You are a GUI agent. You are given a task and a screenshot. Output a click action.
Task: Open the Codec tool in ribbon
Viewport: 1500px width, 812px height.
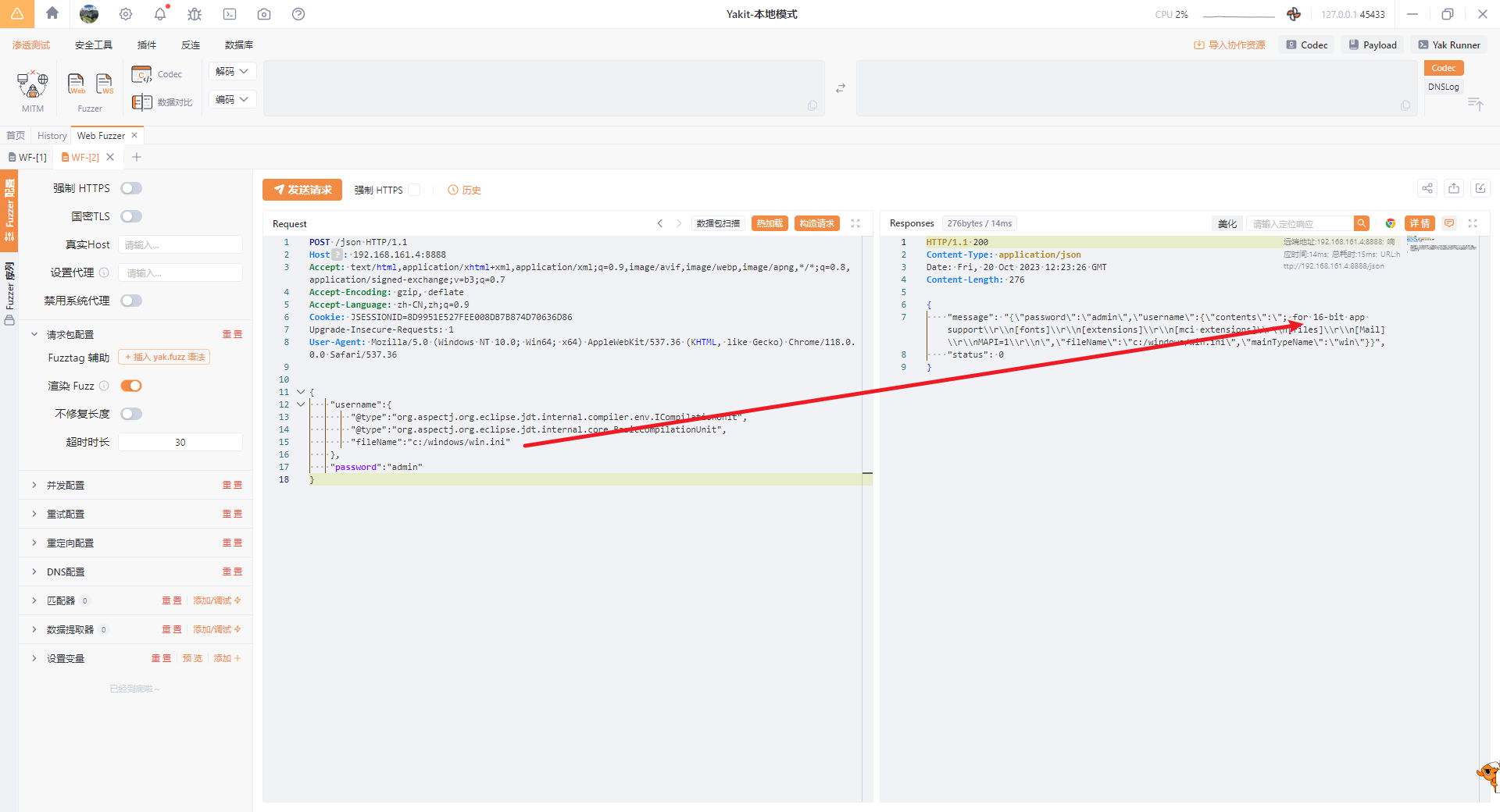(x=156, y=74)
